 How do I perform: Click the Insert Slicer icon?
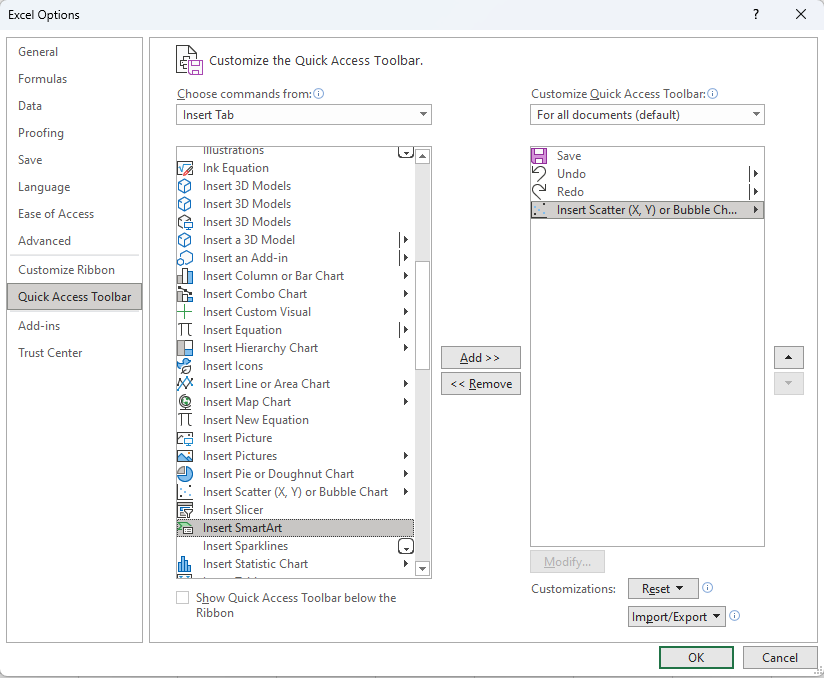click(185, 510)
